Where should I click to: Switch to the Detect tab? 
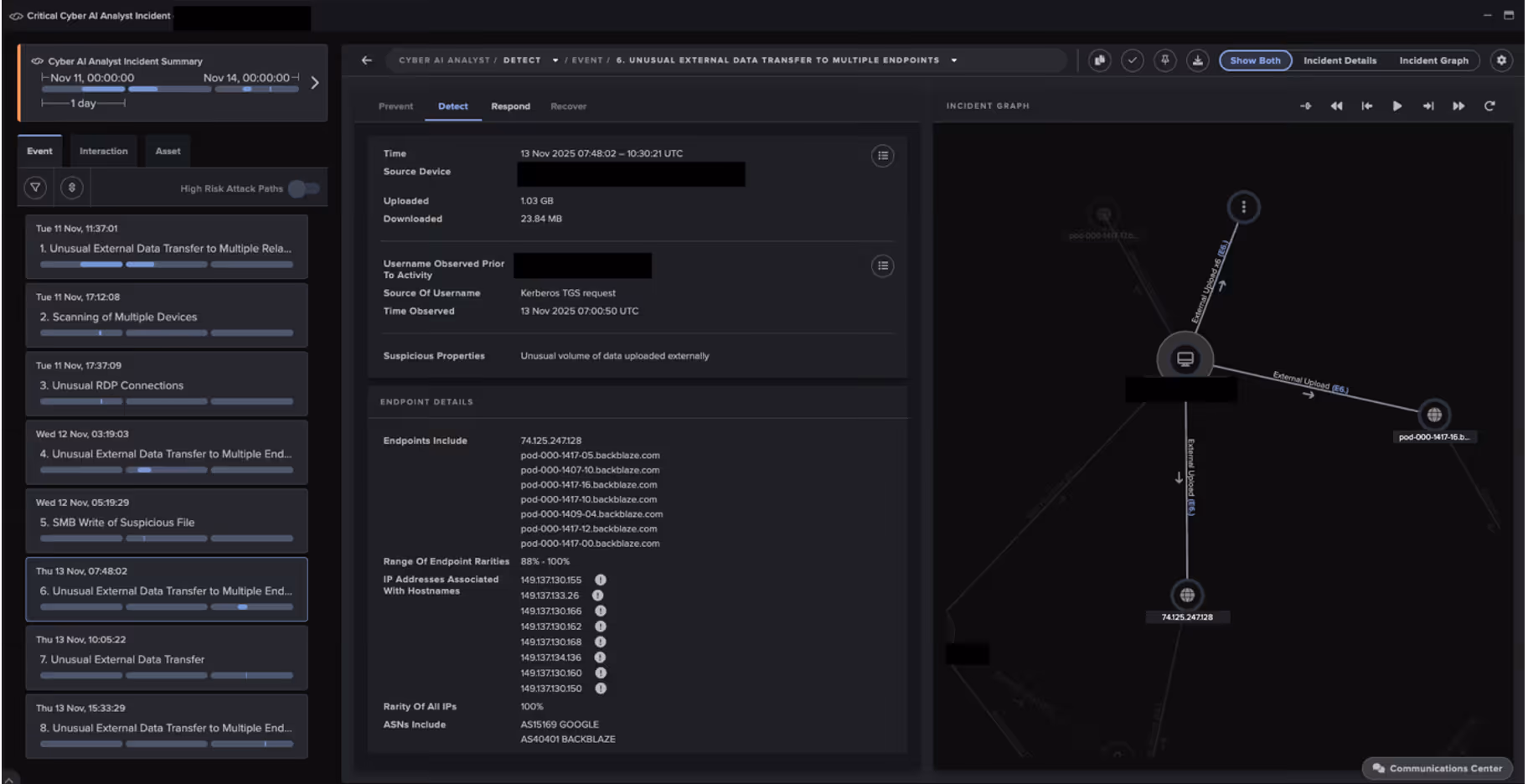click(x=452, y=106)
